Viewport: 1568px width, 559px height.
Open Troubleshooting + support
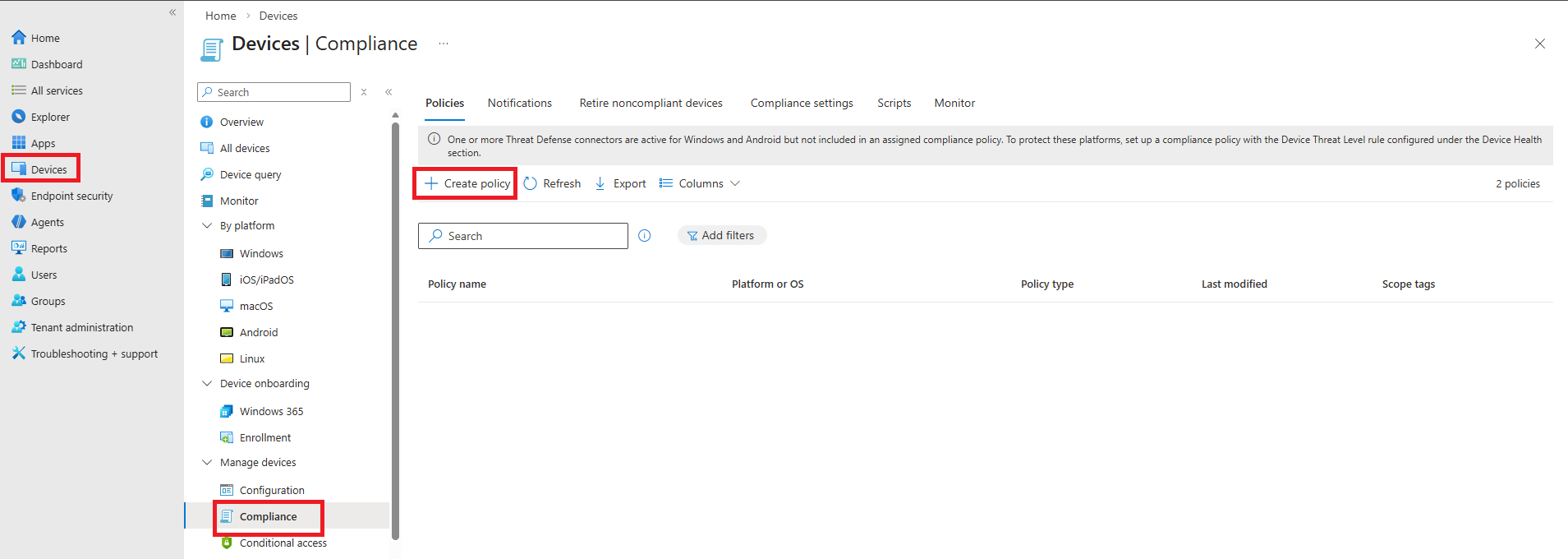click(x=85, y=353)
